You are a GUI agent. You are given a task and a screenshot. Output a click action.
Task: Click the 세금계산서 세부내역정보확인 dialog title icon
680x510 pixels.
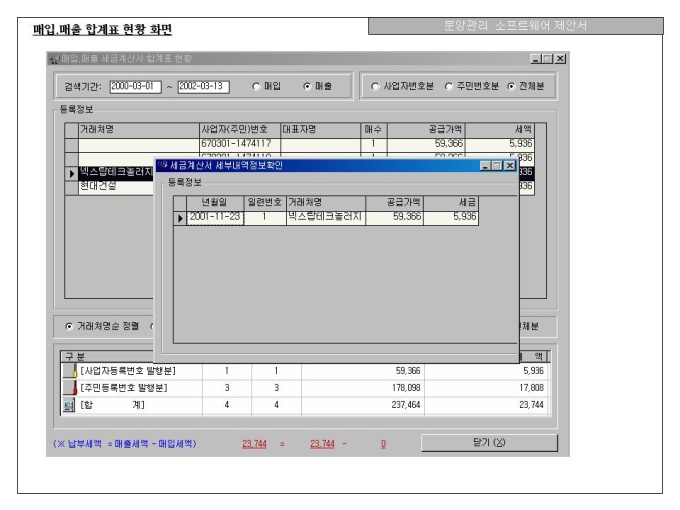[x=163, y=165]
